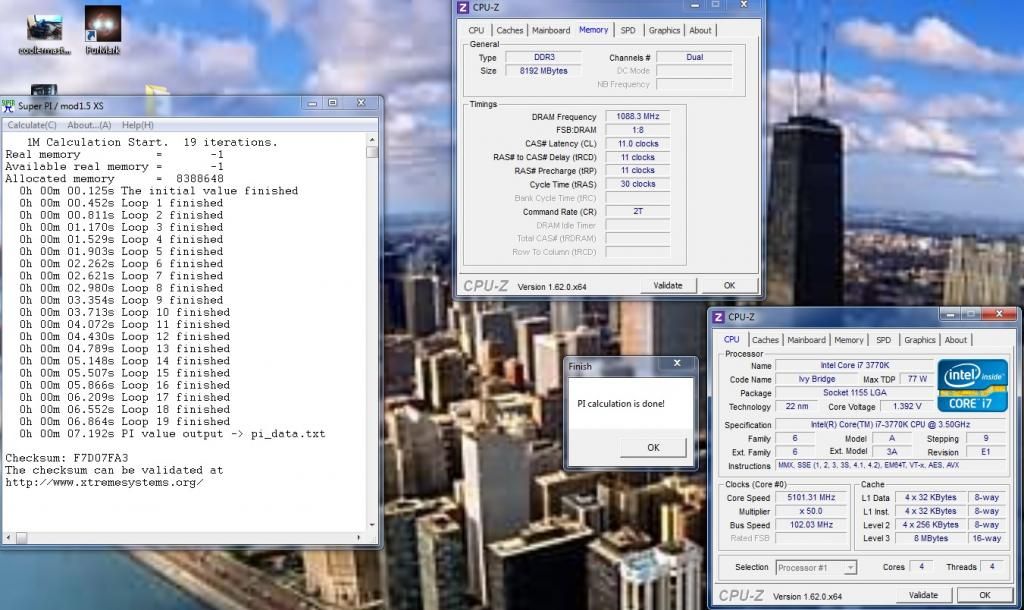Click the Super PI title bar icon

click(8, 105)
